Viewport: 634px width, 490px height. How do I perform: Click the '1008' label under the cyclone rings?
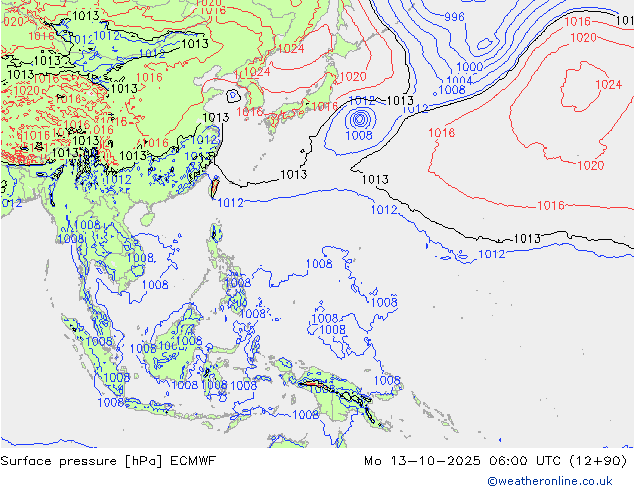point(359,135)
